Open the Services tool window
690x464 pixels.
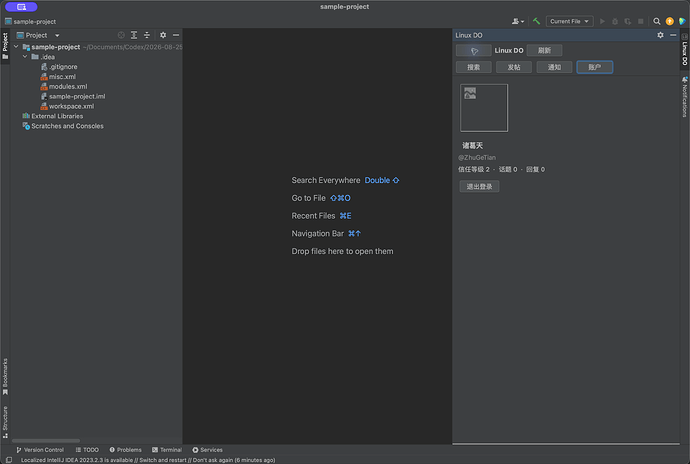[x=207, y=450]
